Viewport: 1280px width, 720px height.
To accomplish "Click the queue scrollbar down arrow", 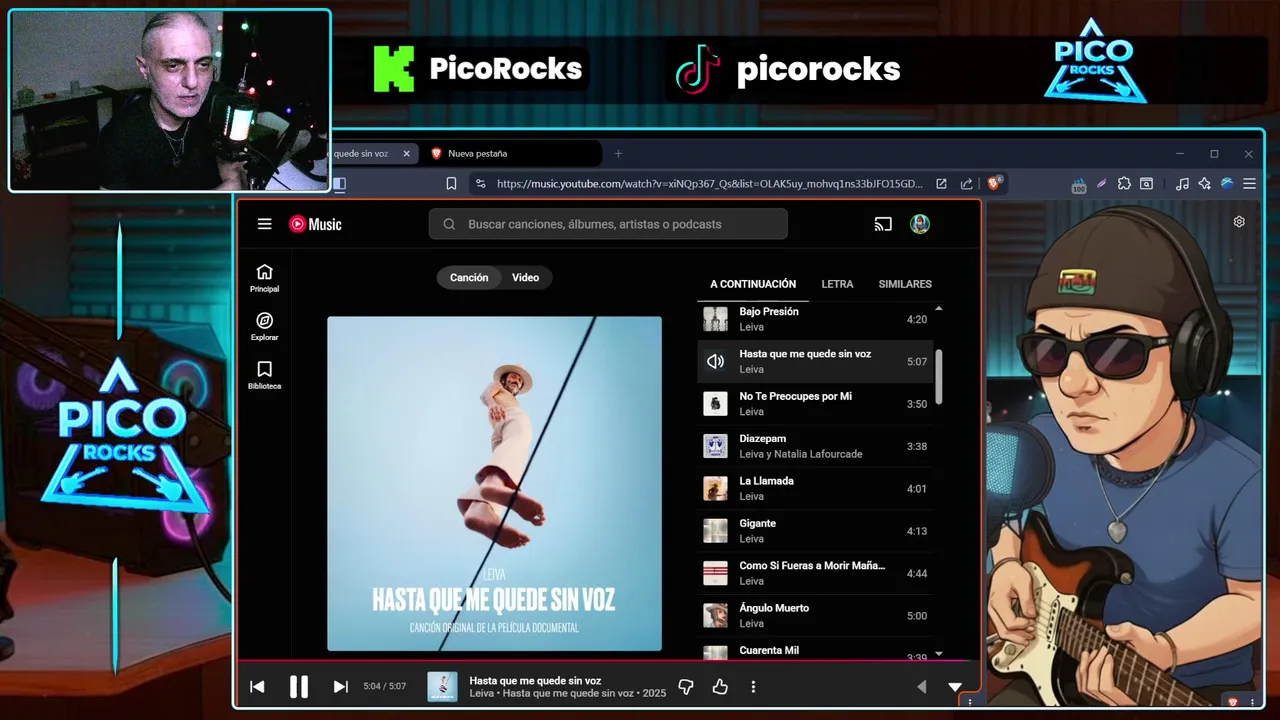I will pos(938,654).
